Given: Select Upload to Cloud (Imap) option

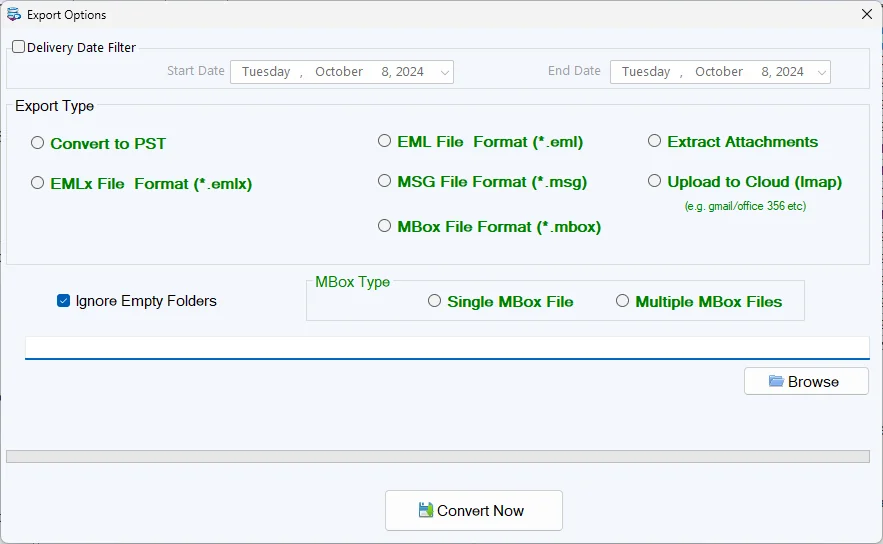Looking at the screenshot, I should point(655,181).
